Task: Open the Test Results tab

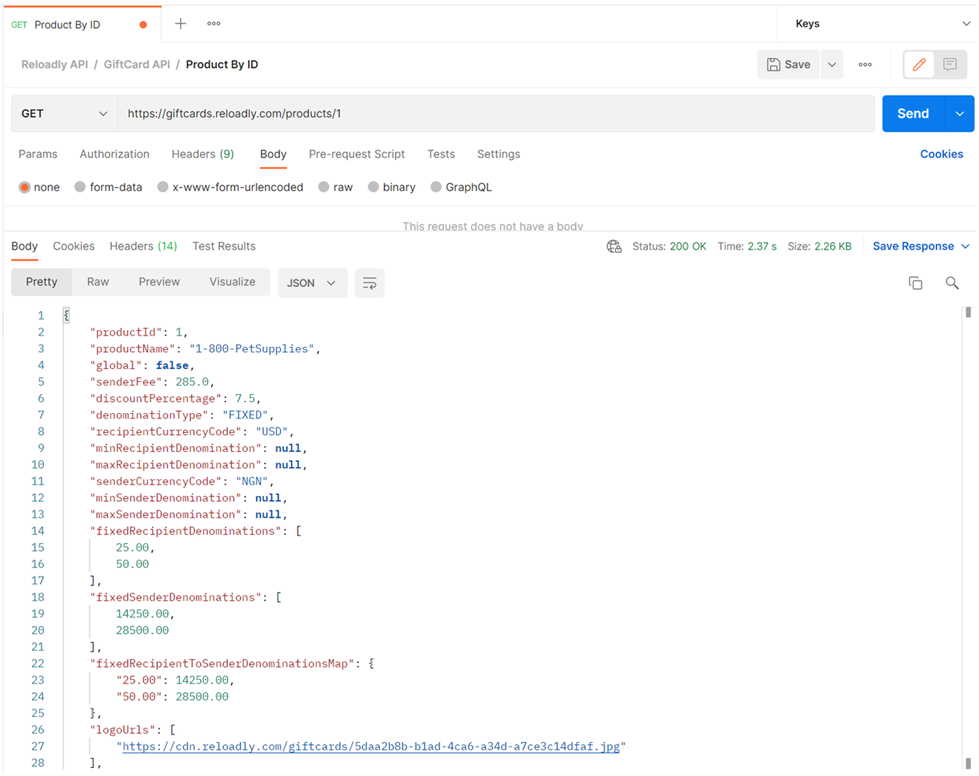Action: [x=224, y=247]
